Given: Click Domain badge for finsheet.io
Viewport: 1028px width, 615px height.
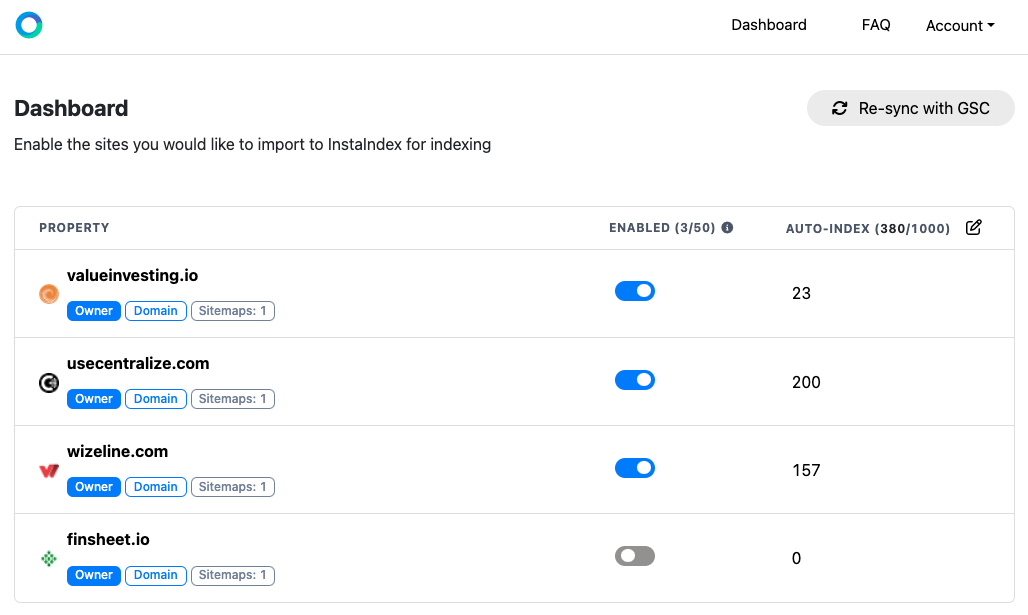Looking at the screenshot, I should pyautogui.click(x=155, y=575).
